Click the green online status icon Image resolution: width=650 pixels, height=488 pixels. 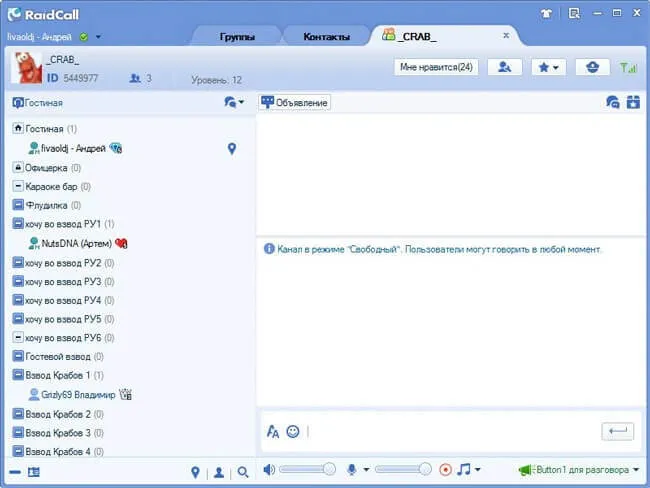84,37
